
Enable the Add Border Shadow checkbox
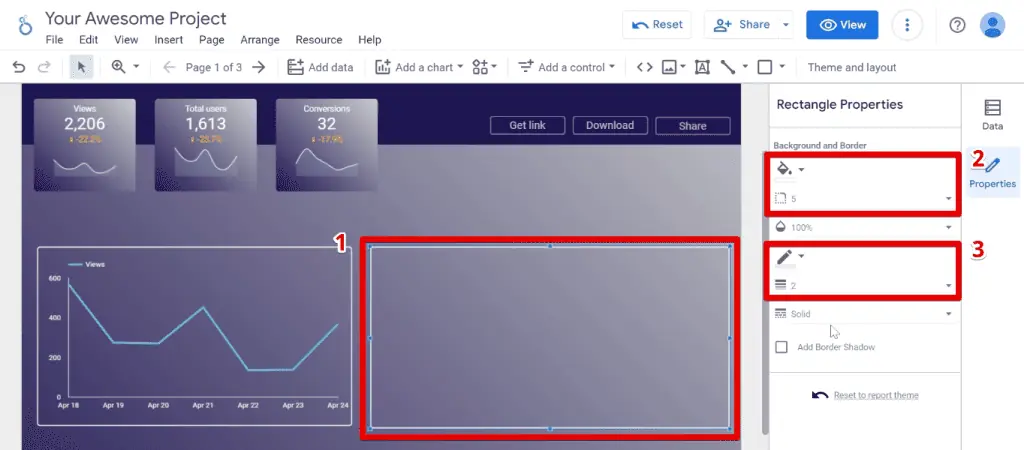(782, 347)
